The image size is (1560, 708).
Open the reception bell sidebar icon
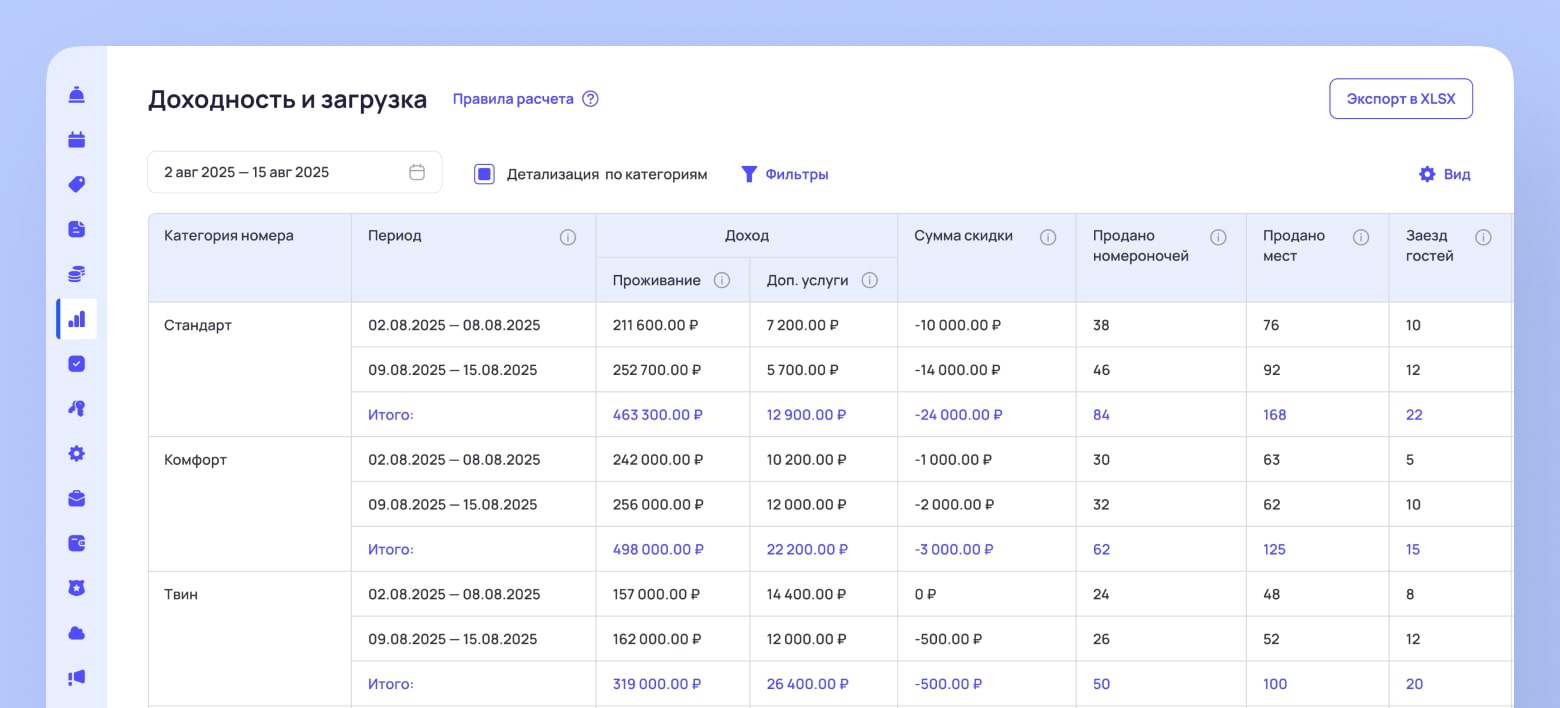point(76,95)
